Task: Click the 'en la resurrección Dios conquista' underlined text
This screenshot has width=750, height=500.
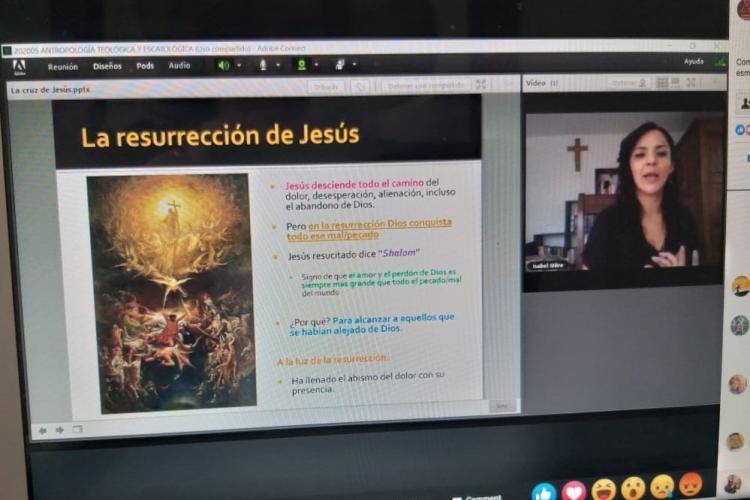Action: pyautogui.click(x=380, y=223)
